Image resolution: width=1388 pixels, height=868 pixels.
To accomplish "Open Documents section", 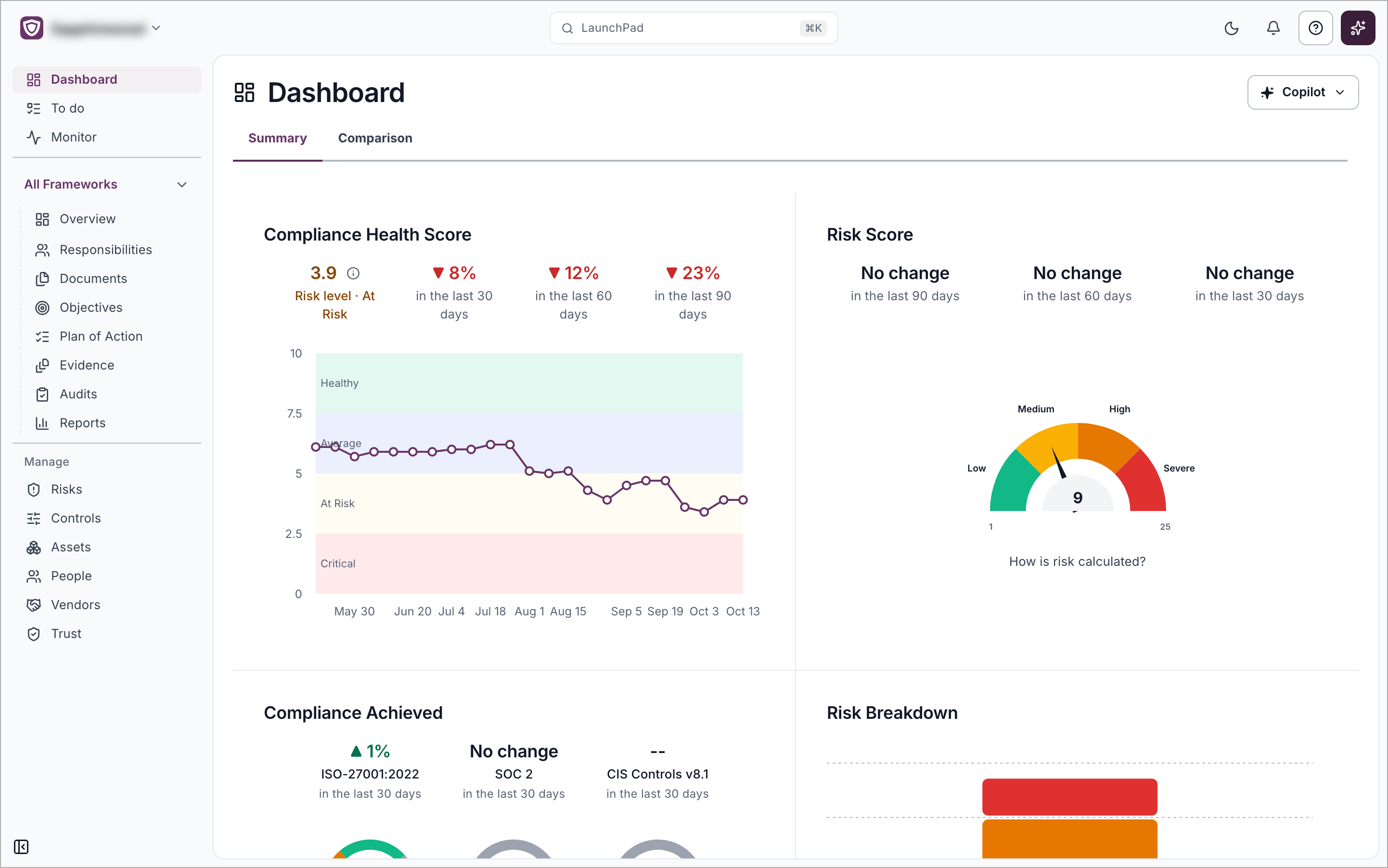I will pos(113,279).
